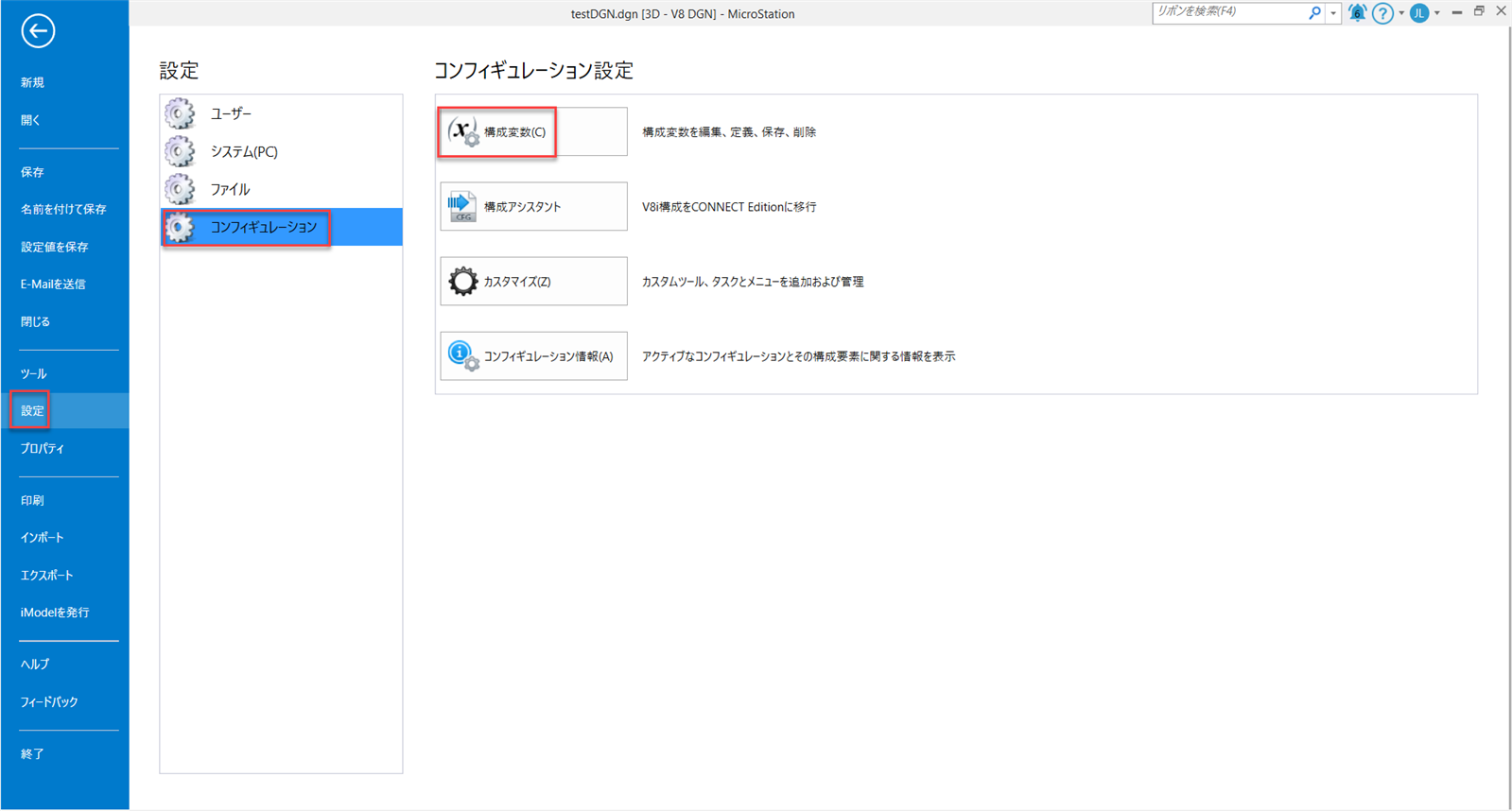Click the 構成変数(C) button
Screen dimensions: 1512x811
533,131
